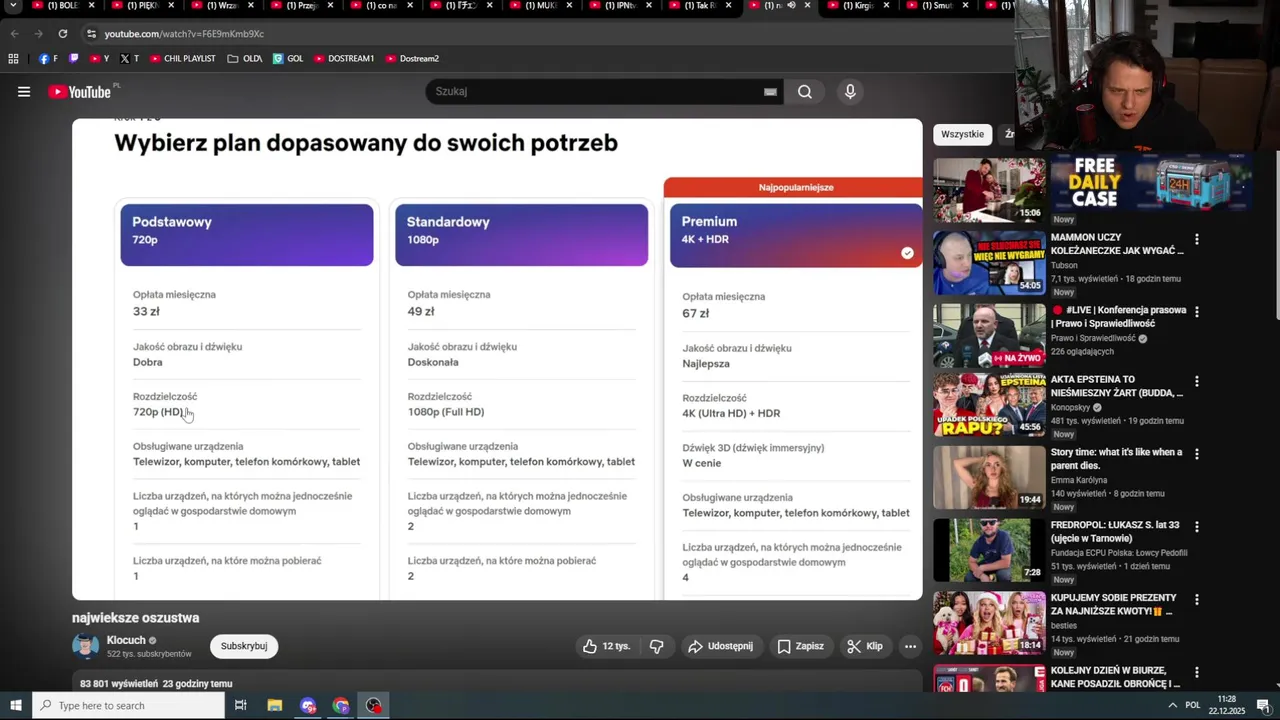Switch to the Kirgis browser tab
This screenshot has height=720, width=1280.
[857, 6]
